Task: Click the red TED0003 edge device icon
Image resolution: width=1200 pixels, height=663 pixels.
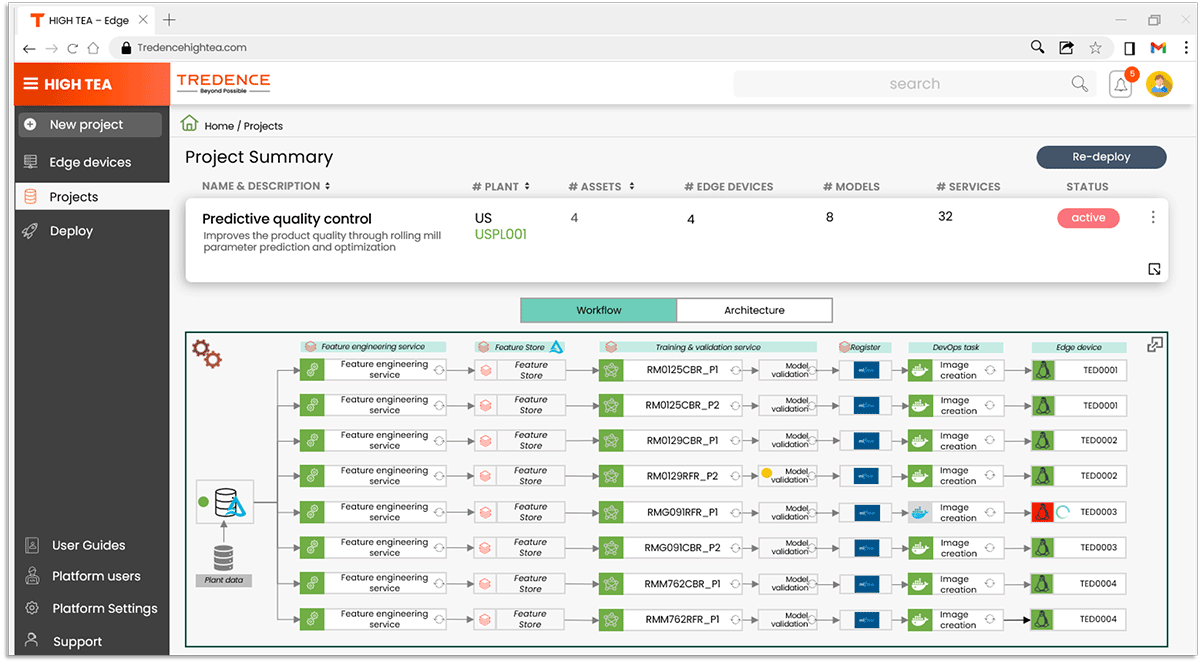Action: pyautogui.click(x=1043, y=512)
